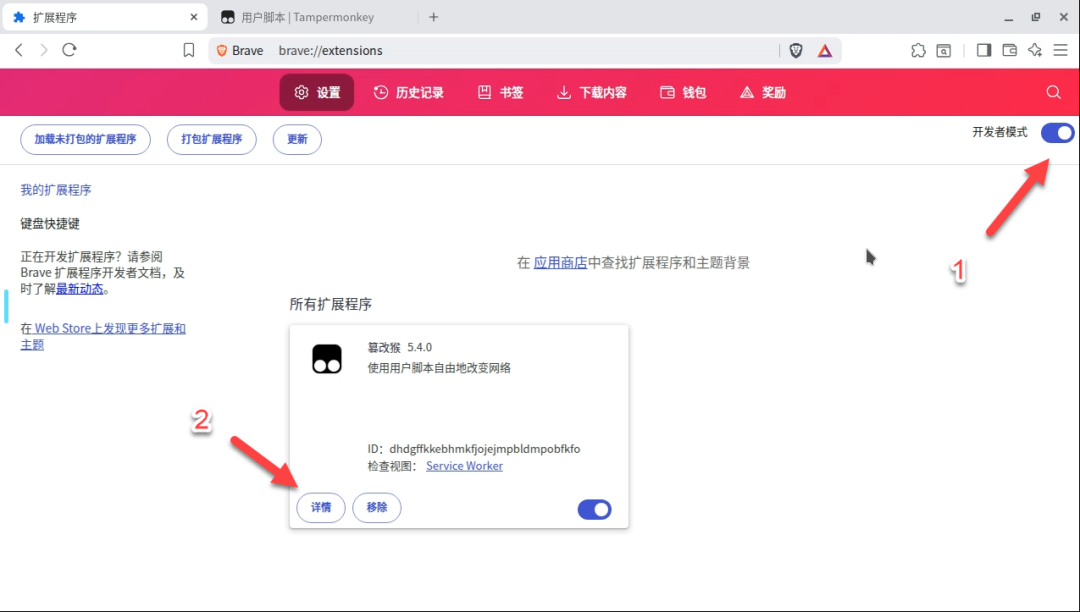Open Brave Shields lion icon in address bar
The height and width of the screenshot is (612, 1080).
796,50
